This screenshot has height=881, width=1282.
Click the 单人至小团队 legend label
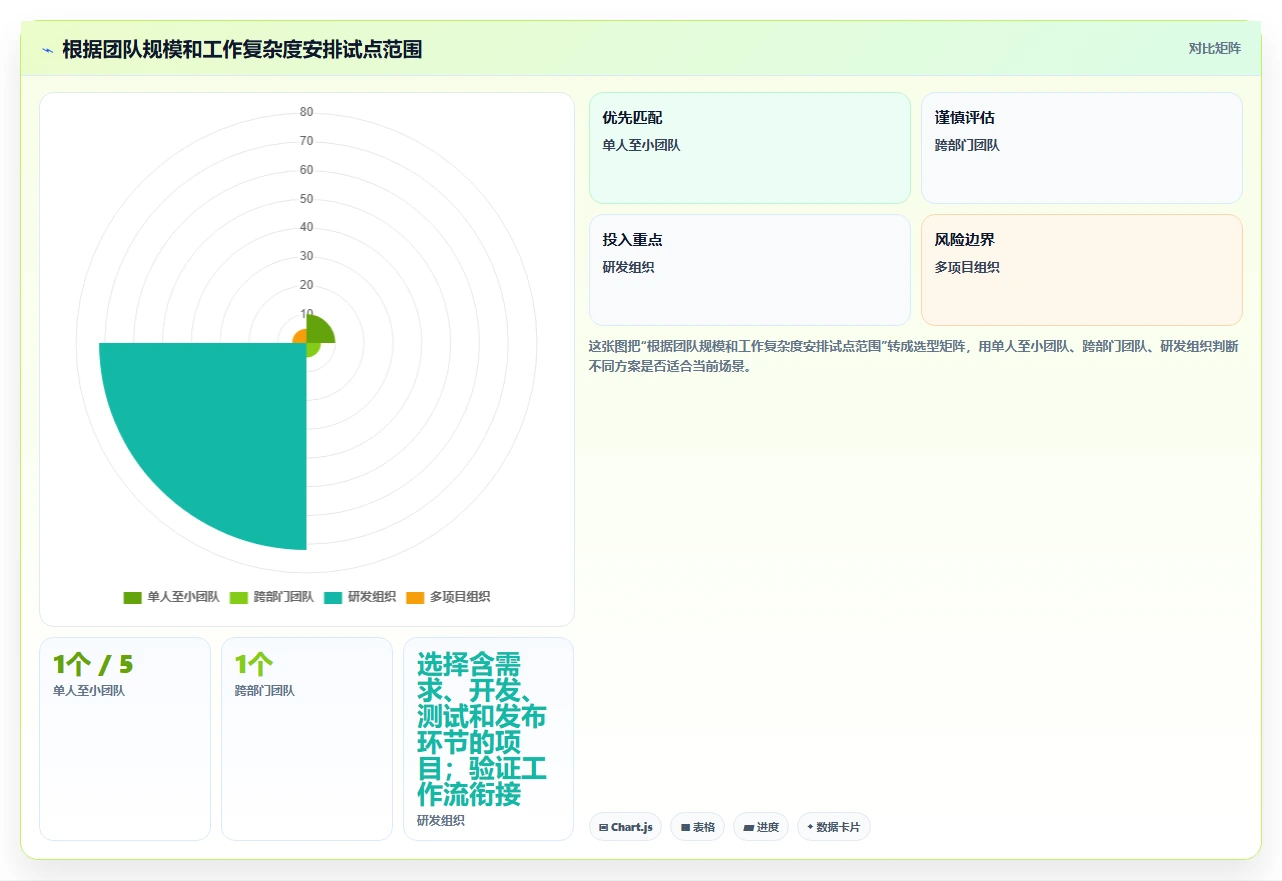pos(183,597)
